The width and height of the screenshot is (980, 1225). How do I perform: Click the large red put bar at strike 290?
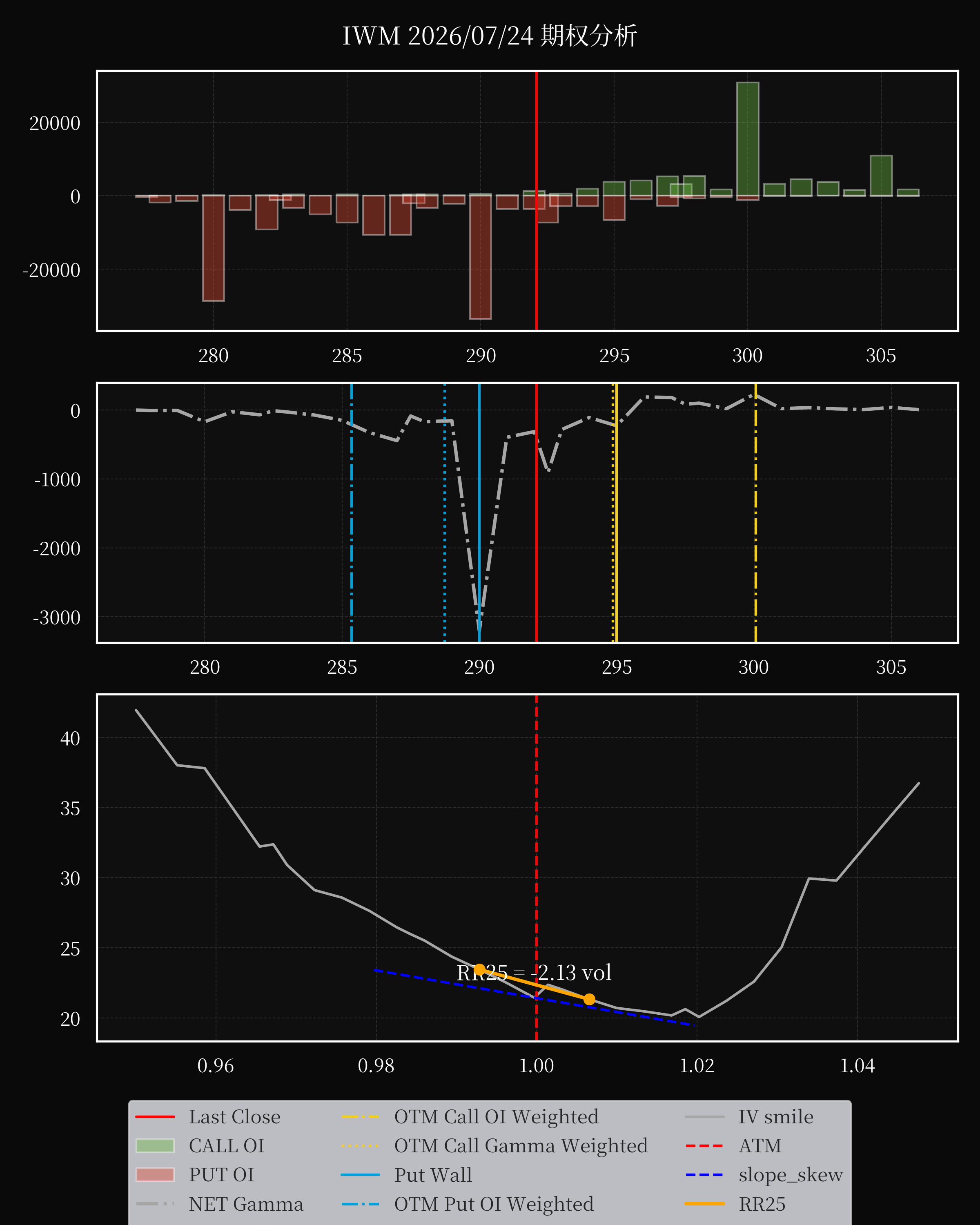click(481, 257)
